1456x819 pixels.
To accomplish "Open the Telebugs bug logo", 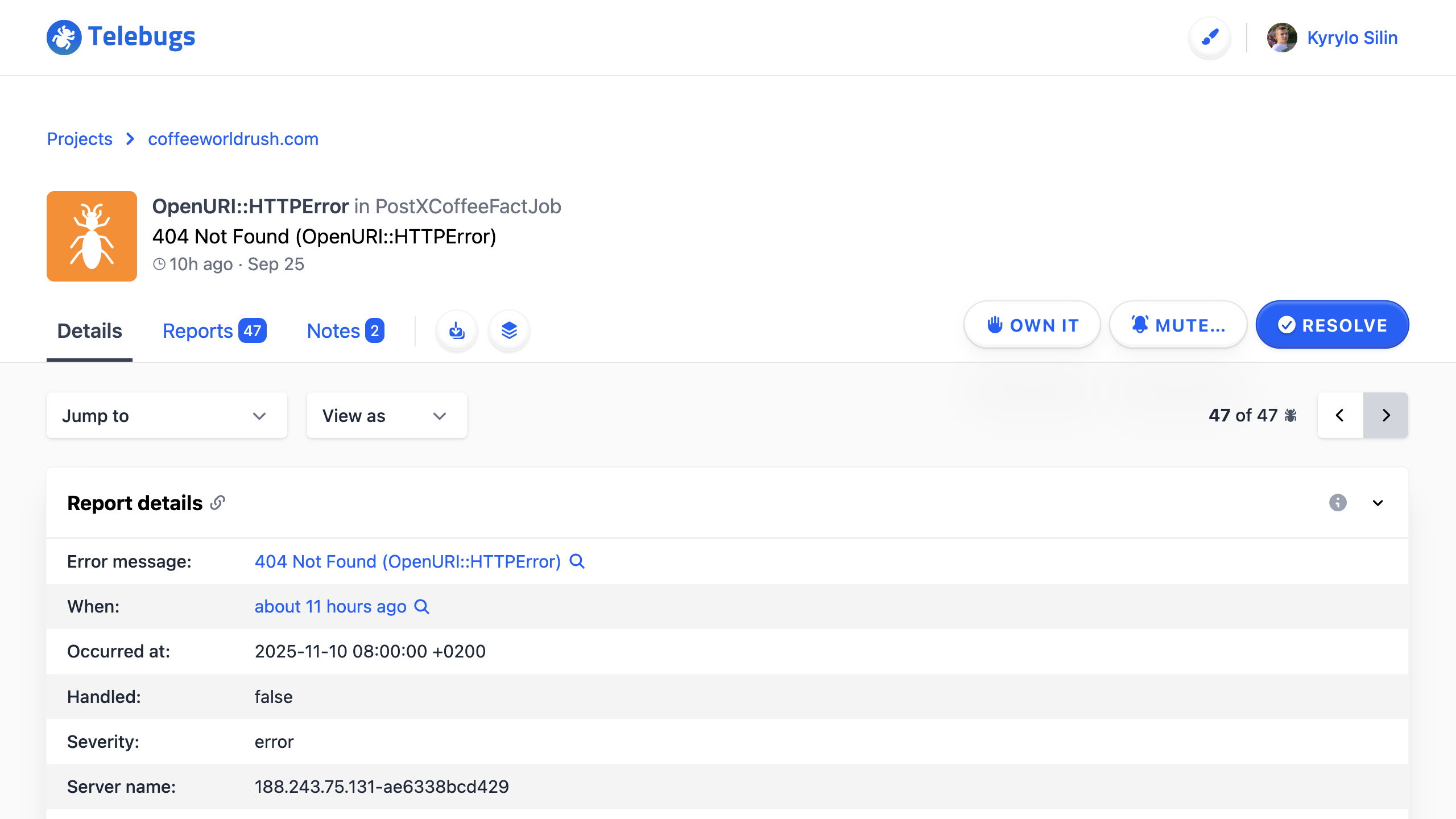I will tap(64, 37).
